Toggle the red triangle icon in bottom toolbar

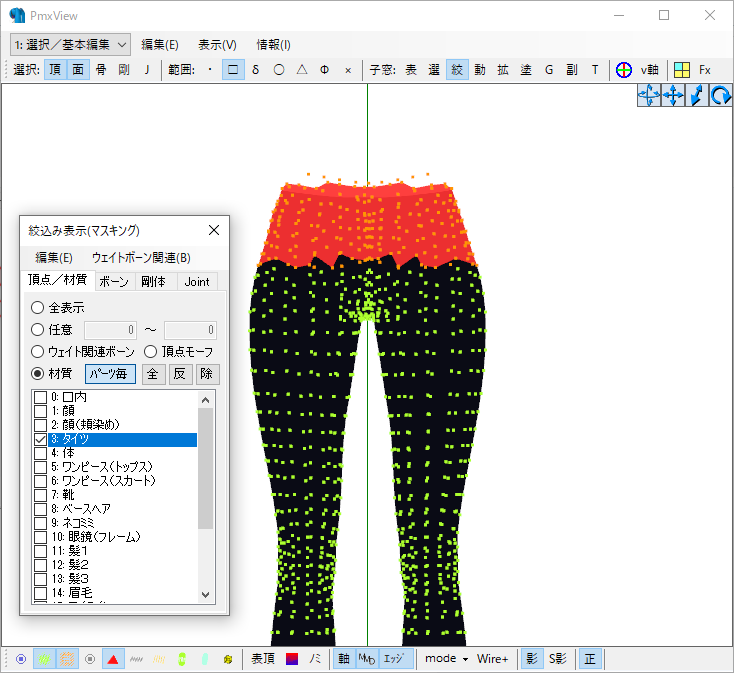pyautogui.click(x=113, y=659)
